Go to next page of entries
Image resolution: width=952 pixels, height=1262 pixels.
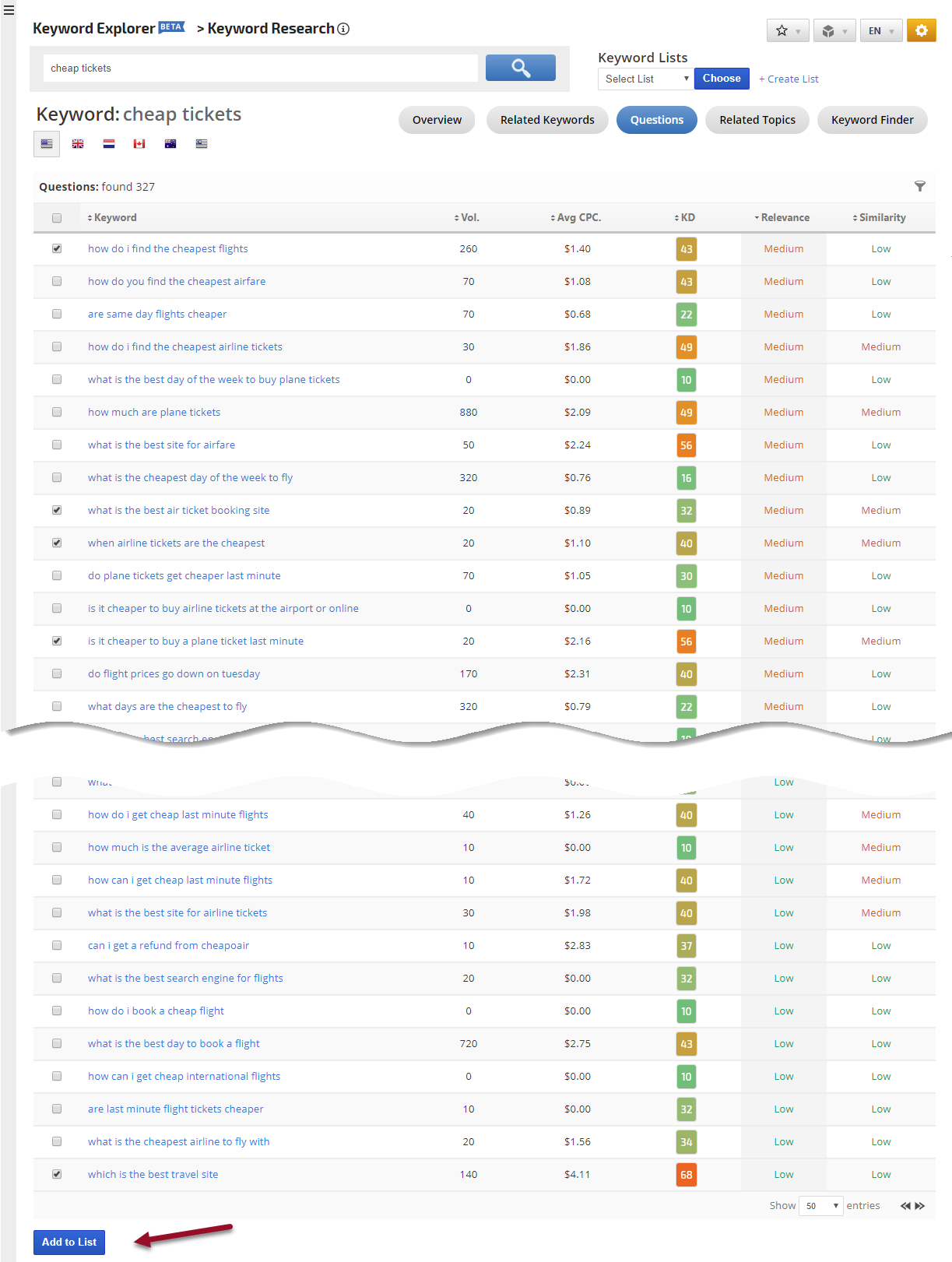[x=920, y=1206]
